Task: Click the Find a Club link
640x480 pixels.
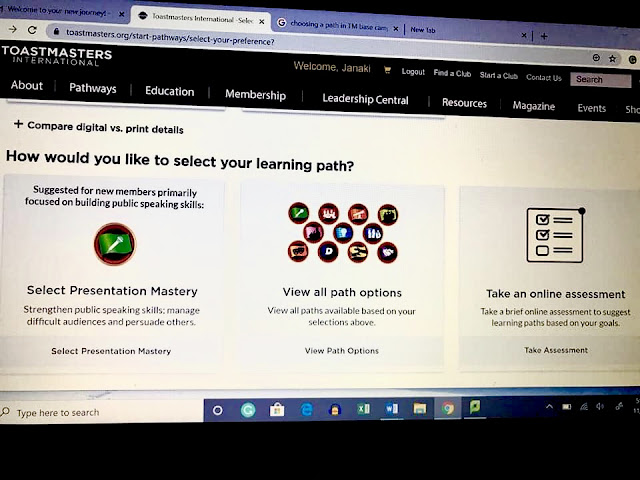Action: (452, 73)
